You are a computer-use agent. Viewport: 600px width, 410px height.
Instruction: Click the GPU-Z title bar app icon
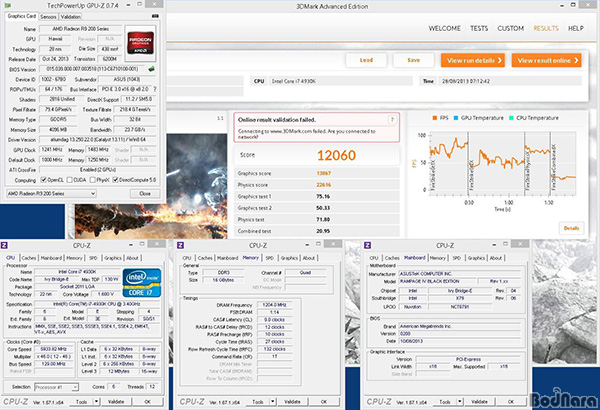(7, 5)
